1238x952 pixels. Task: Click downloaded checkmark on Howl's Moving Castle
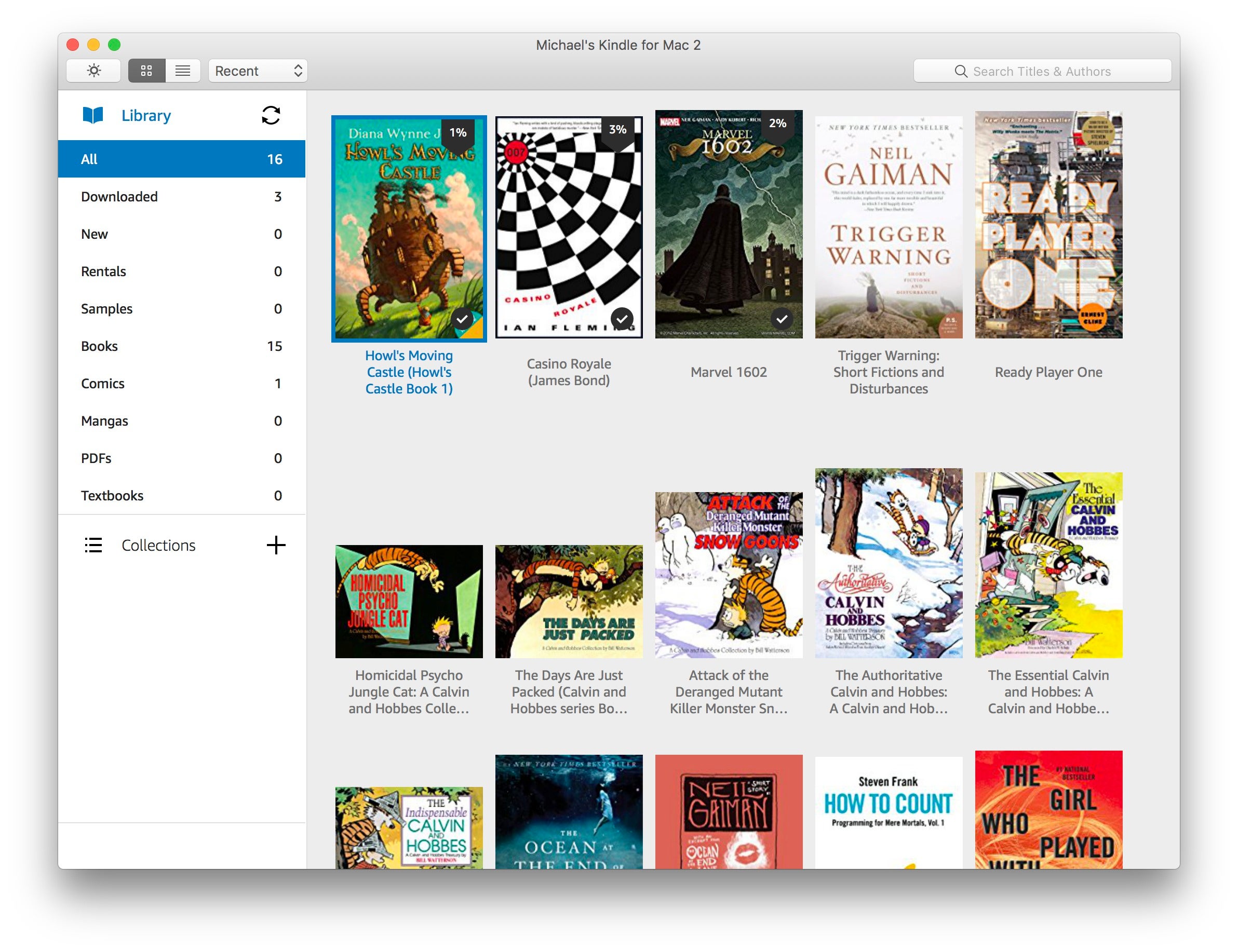463,319
